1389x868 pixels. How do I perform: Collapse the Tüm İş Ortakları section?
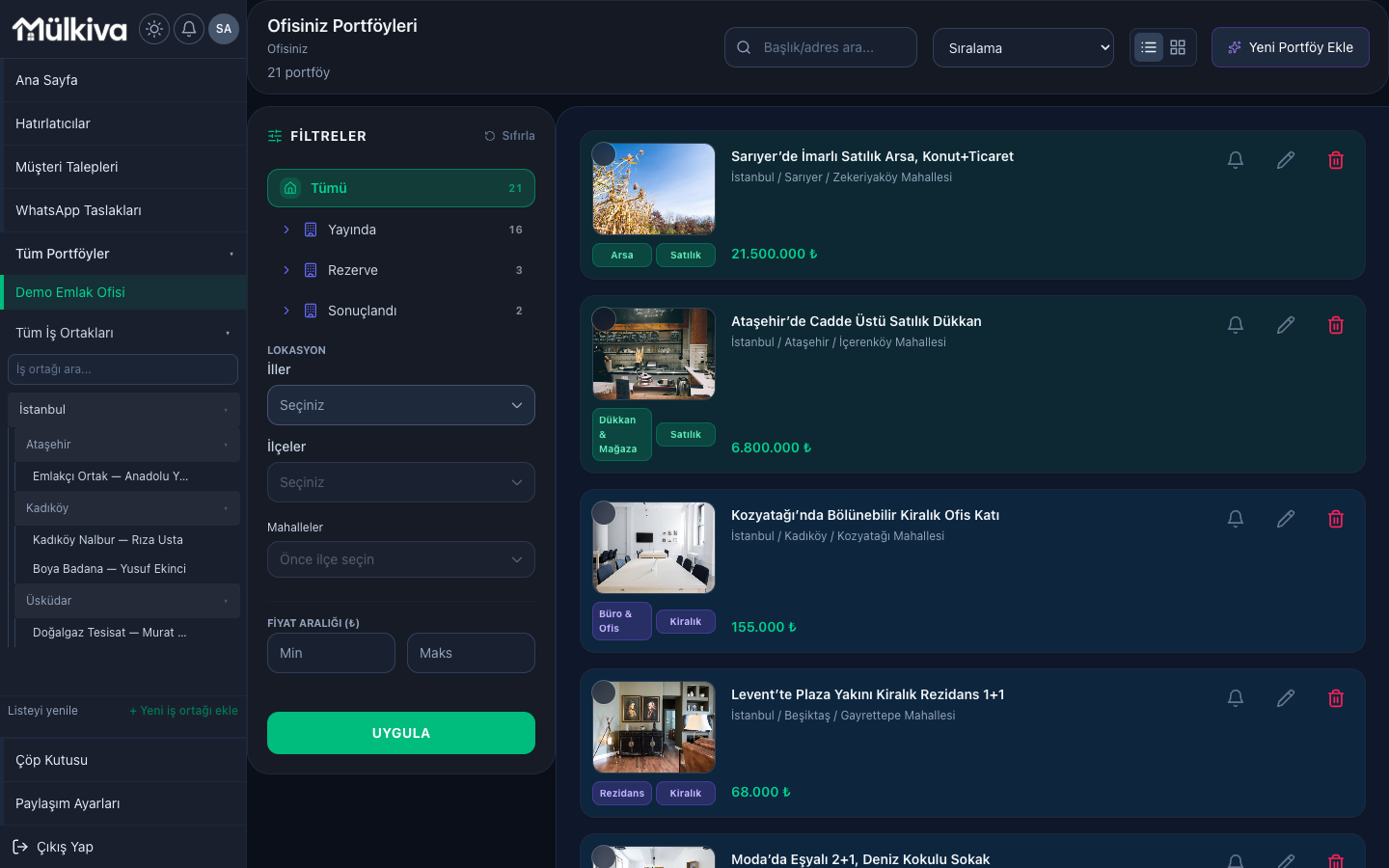pyautogui.click(x=228, y=334)
